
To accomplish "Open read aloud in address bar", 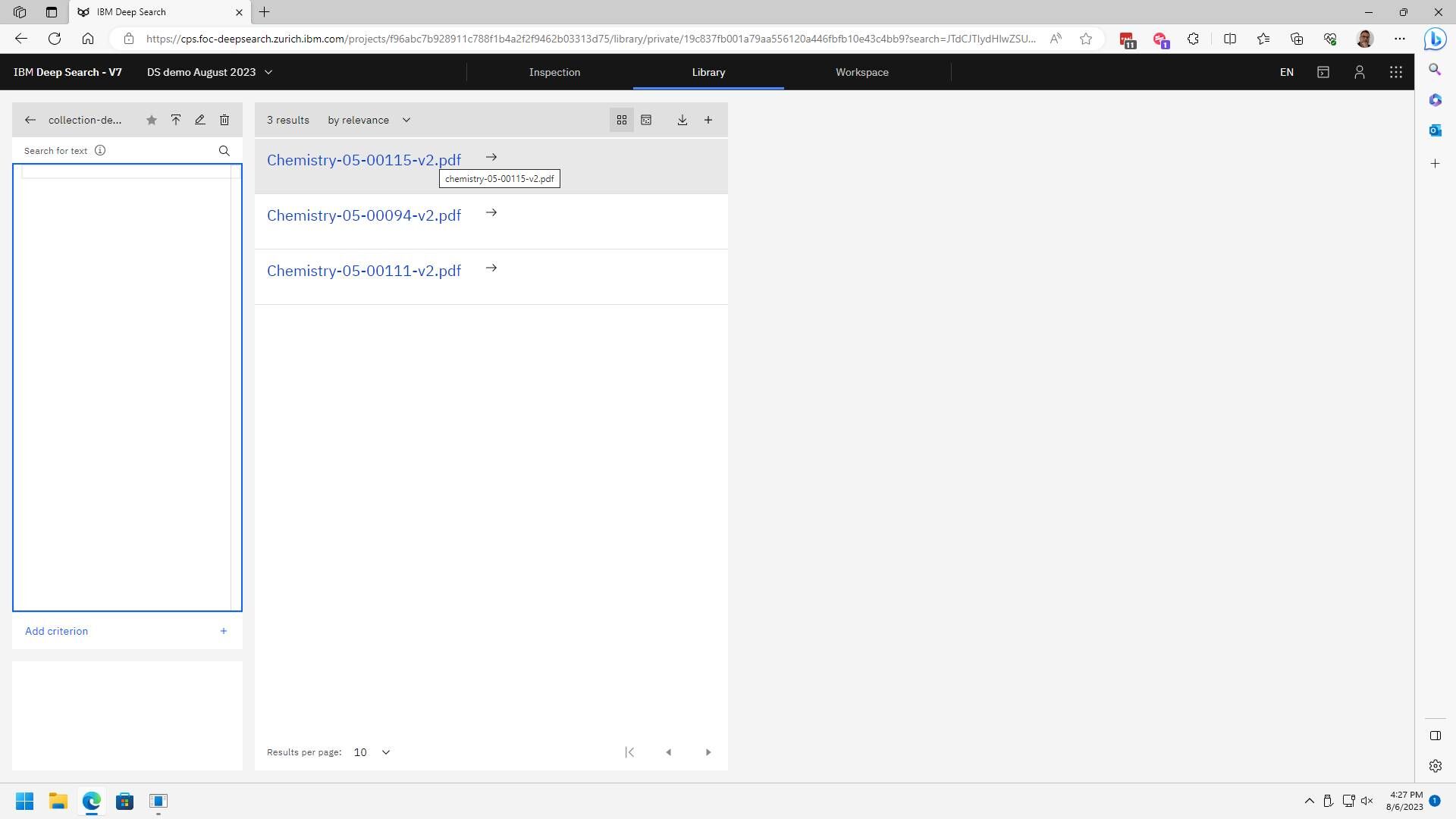I will coord(1056,39).
